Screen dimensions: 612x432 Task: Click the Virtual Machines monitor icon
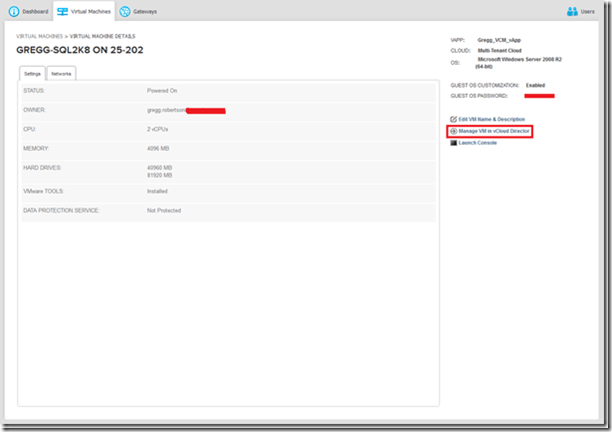pos(62,12)
